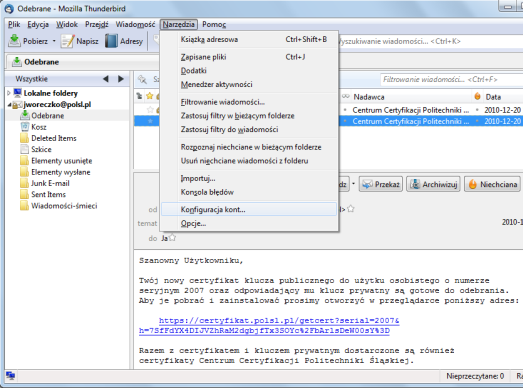
Task: Open the Elementy usunięte folder
Action: (x=61, y=161)
